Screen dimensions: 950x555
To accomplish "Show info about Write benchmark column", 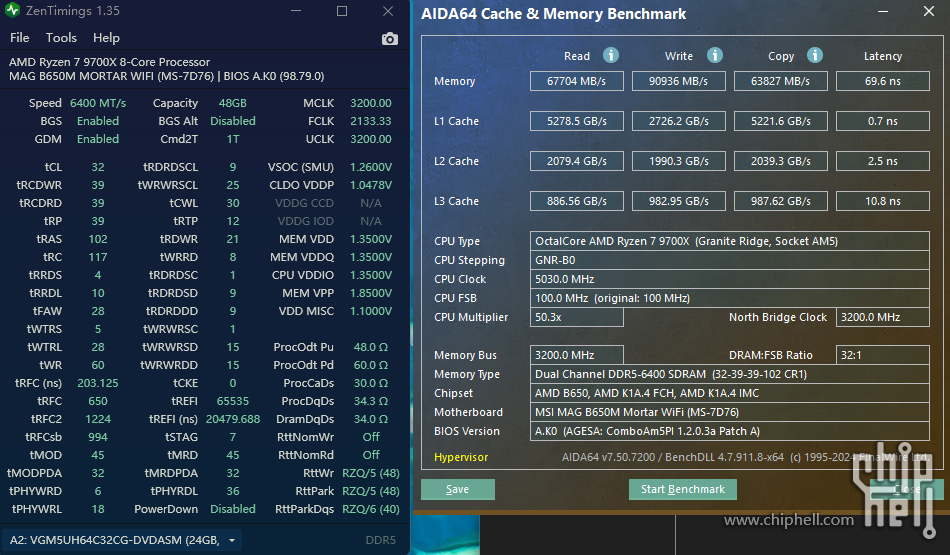I will point(715,55).
